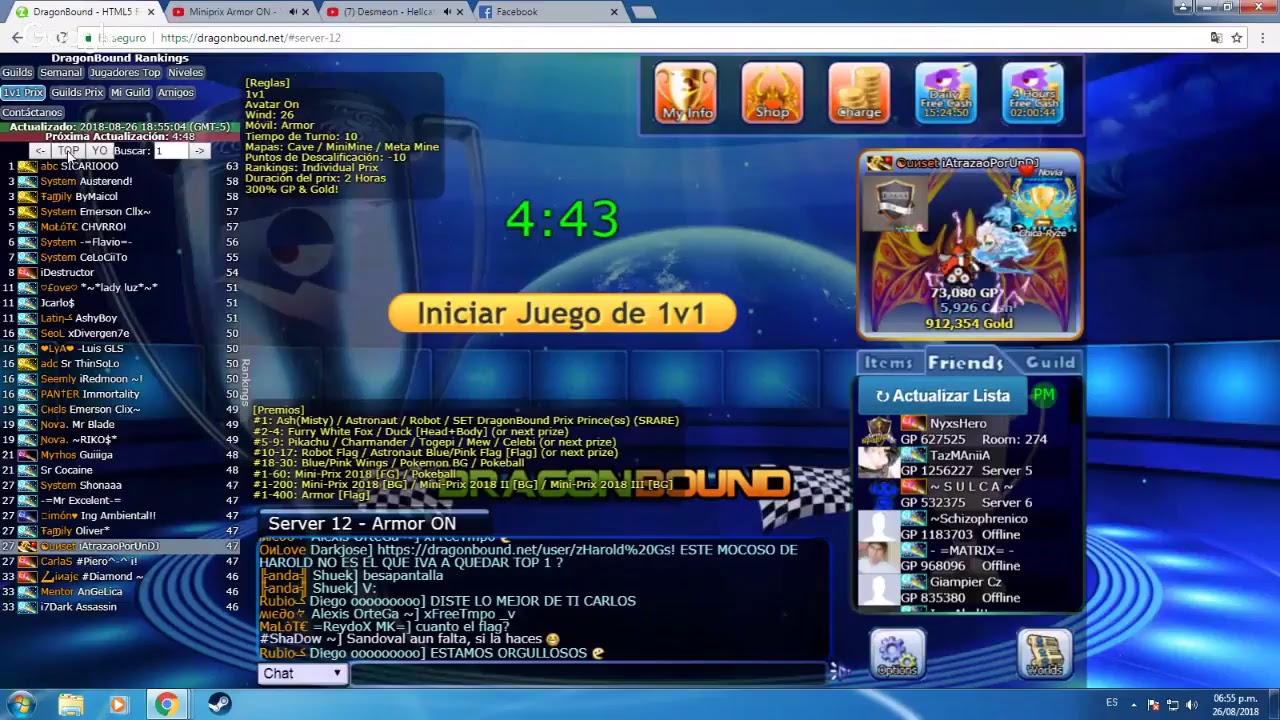
Task: Click the ES language indicator in tray
Action: point(1112,704)
